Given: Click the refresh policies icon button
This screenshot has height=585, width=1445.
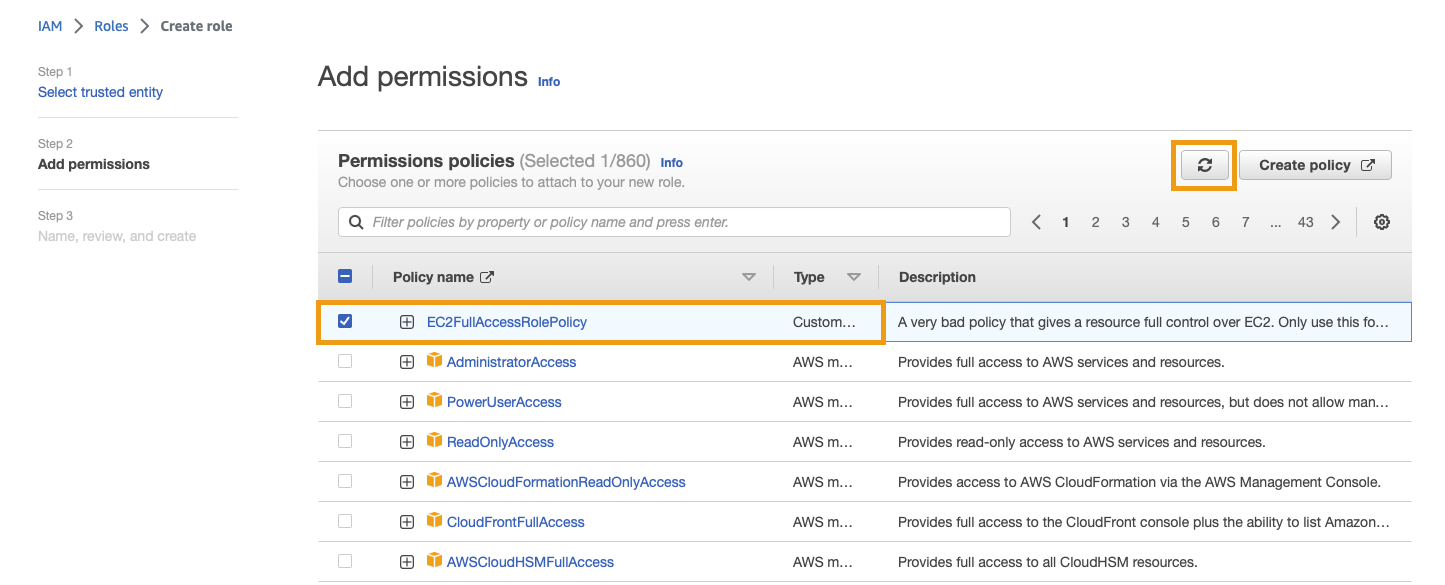Looking at the screenshot, I should [1204, 166].
